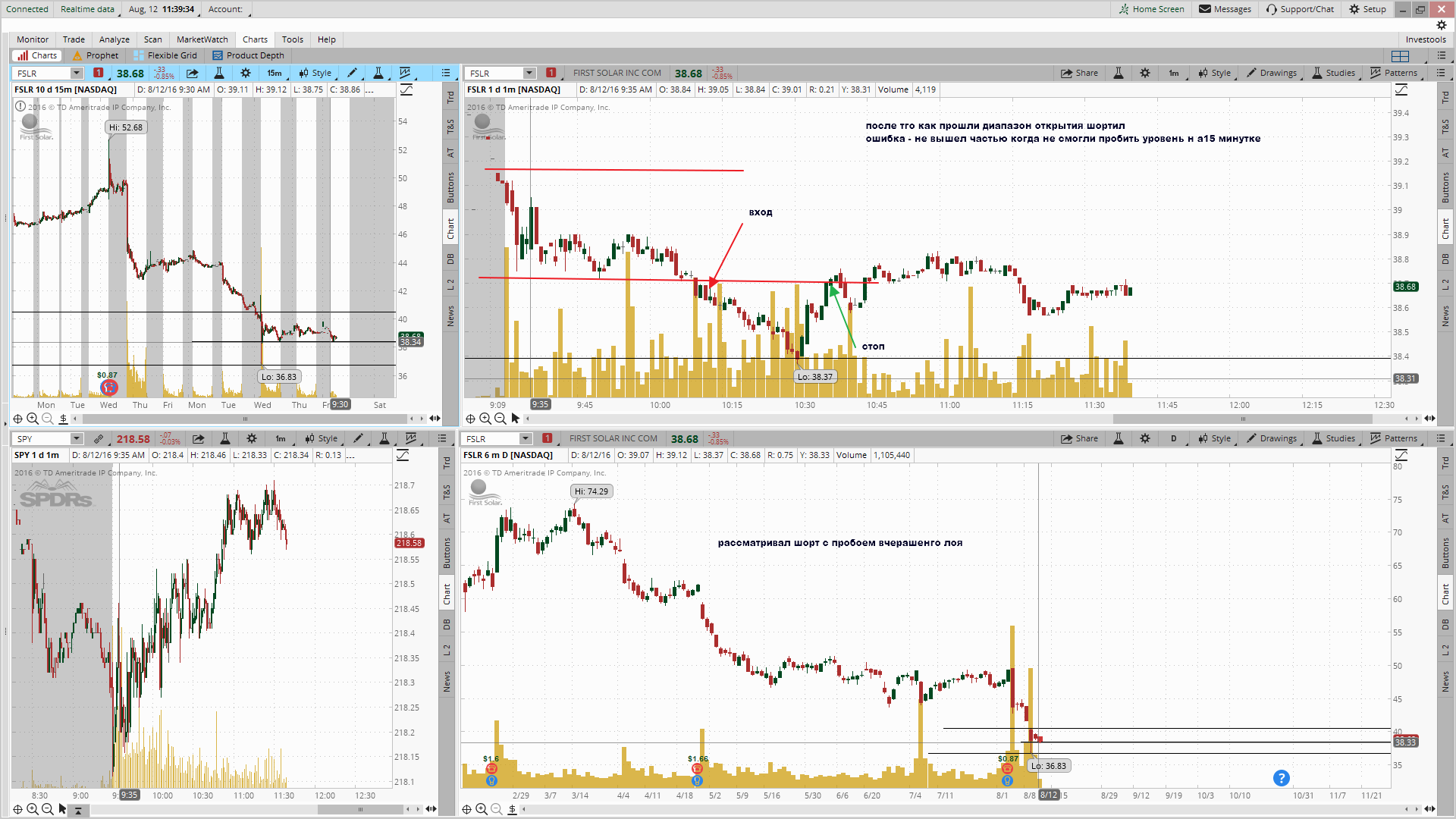Toggle Buttons side tab on SPY chart
The width and height of the screenshot is (1456, 819).
click(x=447, y=553)
